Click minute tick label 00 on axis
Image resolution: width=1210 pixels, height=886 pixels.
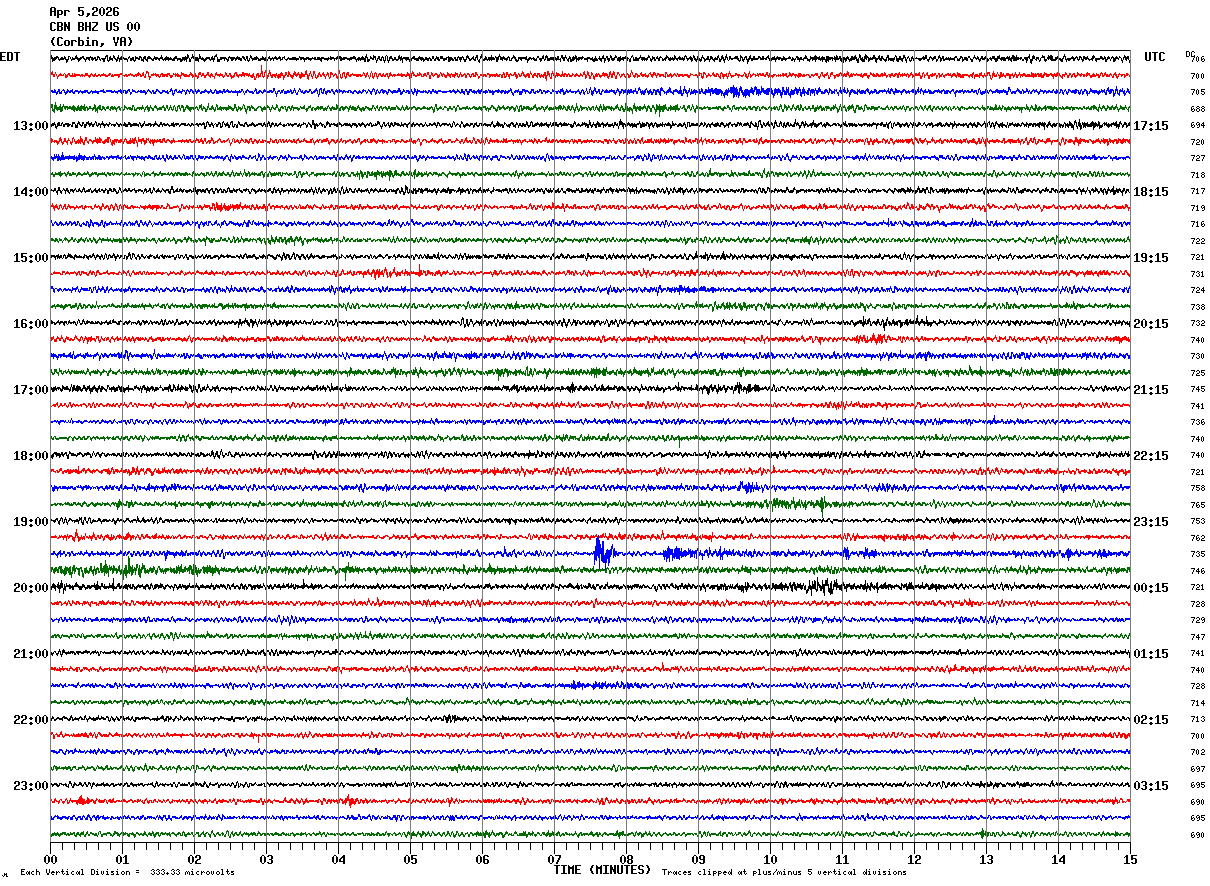pyautogui.click(x=50, y=859)
